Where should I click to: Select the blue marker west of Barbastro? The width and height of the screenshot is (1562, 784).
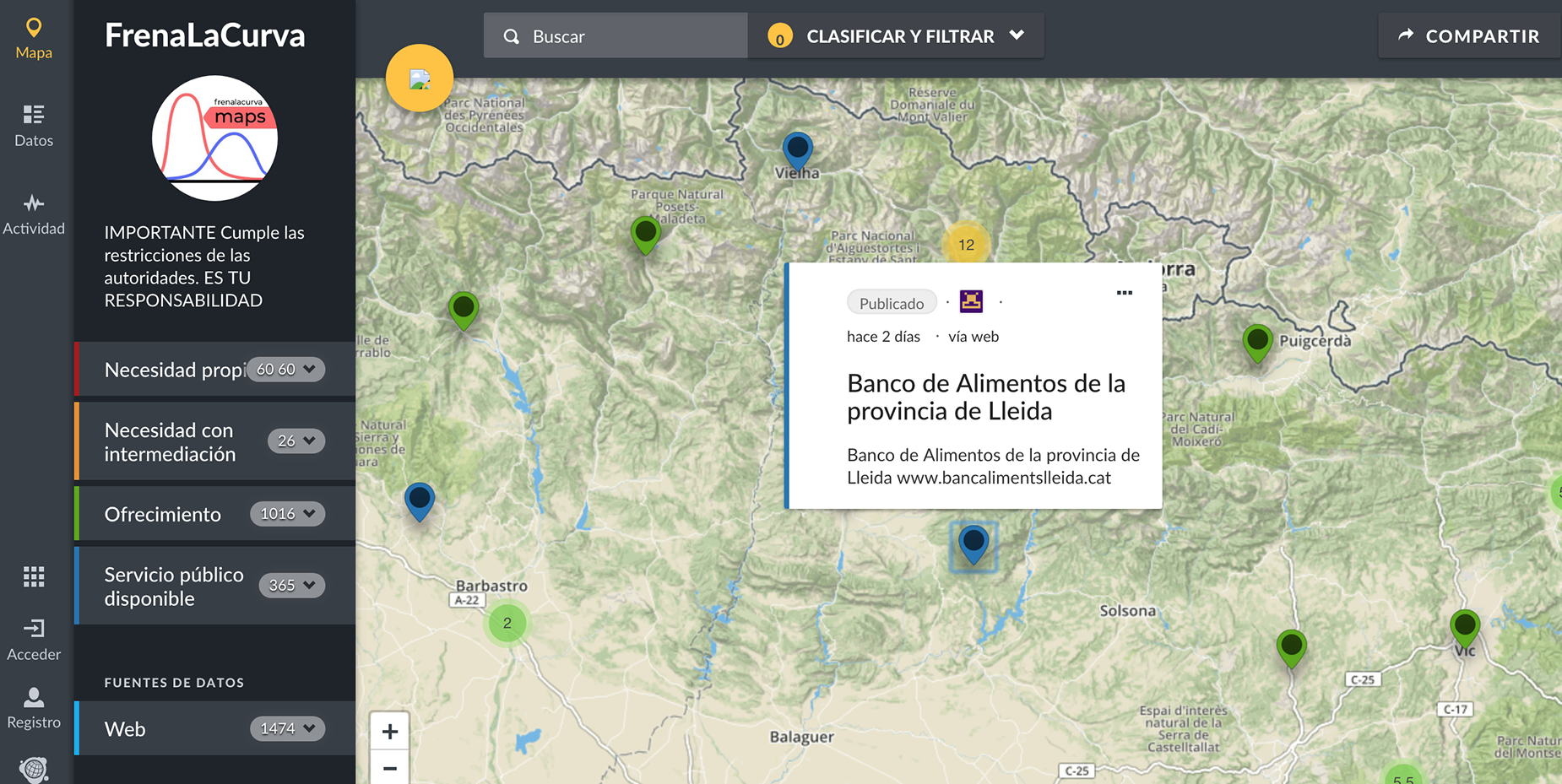click(419, 502)
